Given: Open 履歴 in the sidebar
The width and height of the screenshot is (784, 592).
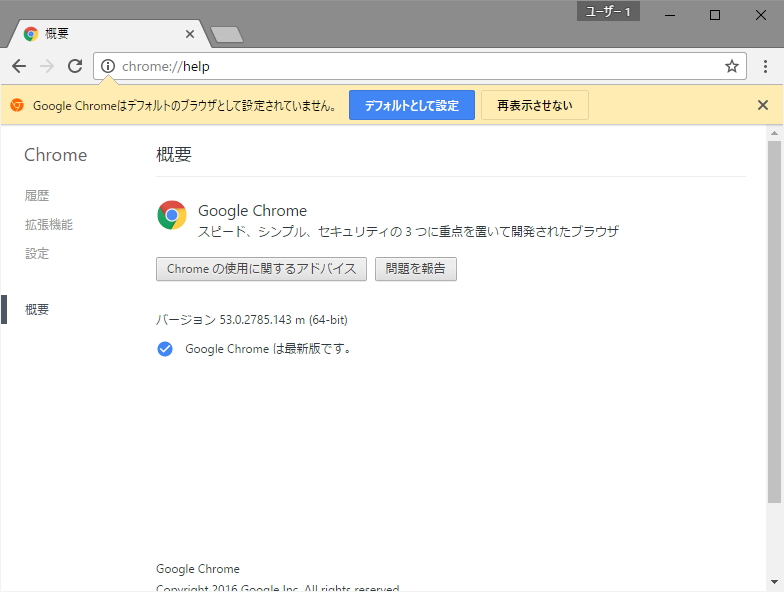Looking at the screenshot, I should point(37,196).
